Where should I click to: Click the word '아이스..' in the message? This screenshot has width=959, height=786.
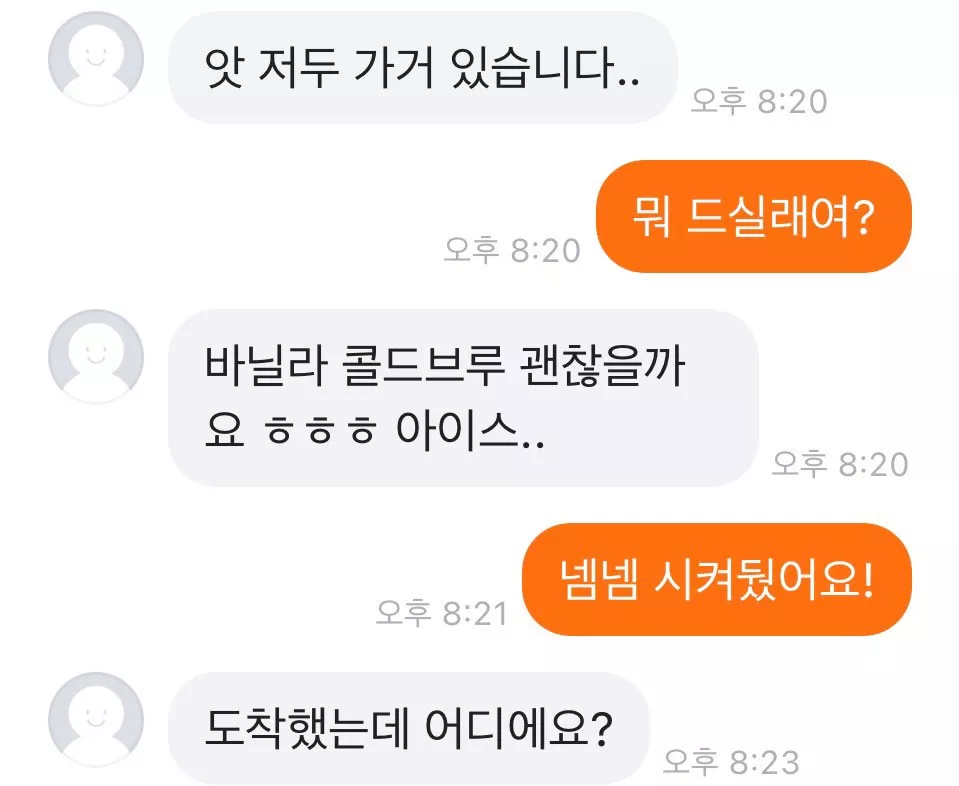click(470, 430)
